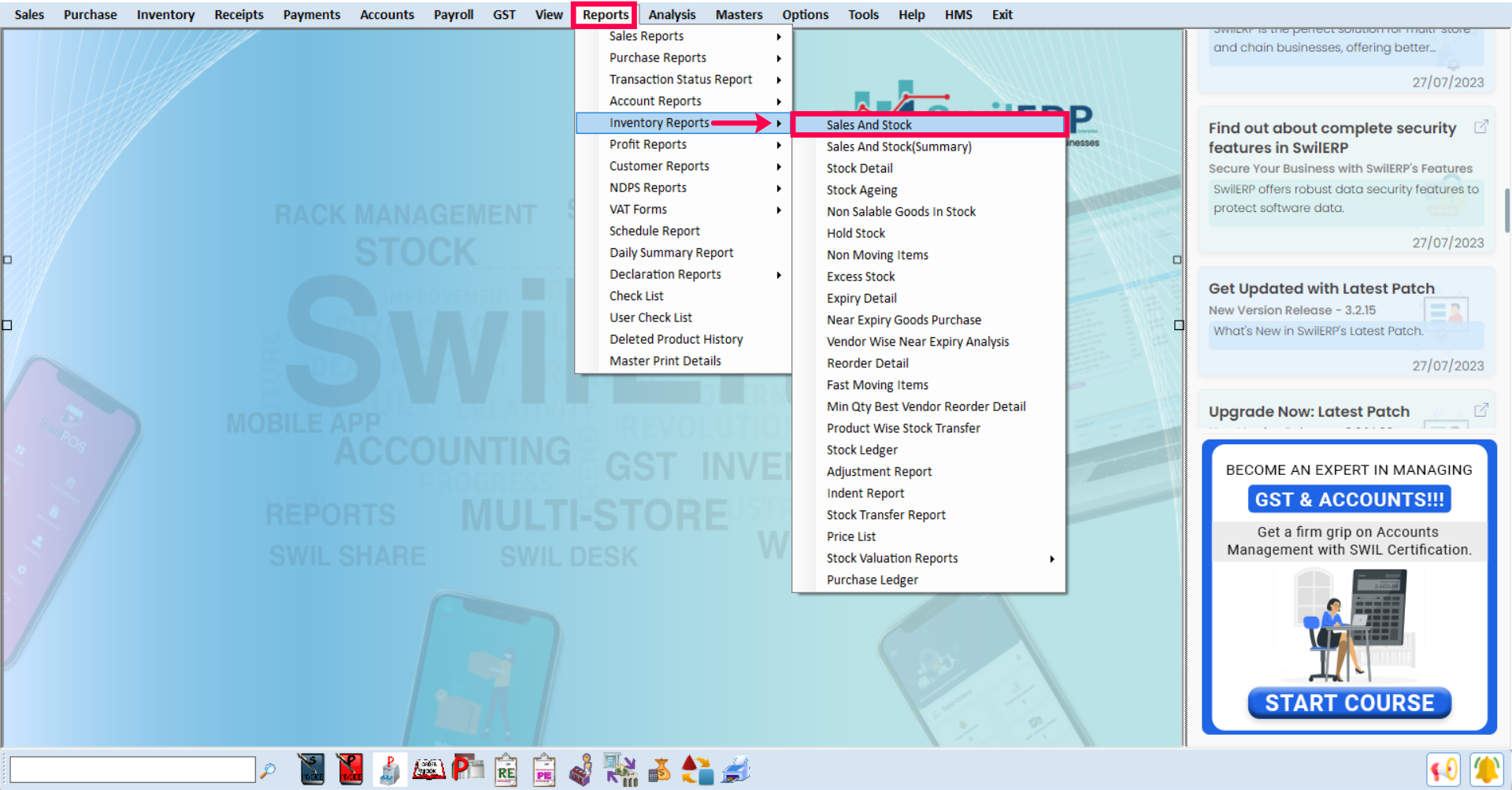Expand the Declaration Reports submenu arrow
Viewport: 1512px width, 790px height.
pyautogui.click(x=779, y=275)
